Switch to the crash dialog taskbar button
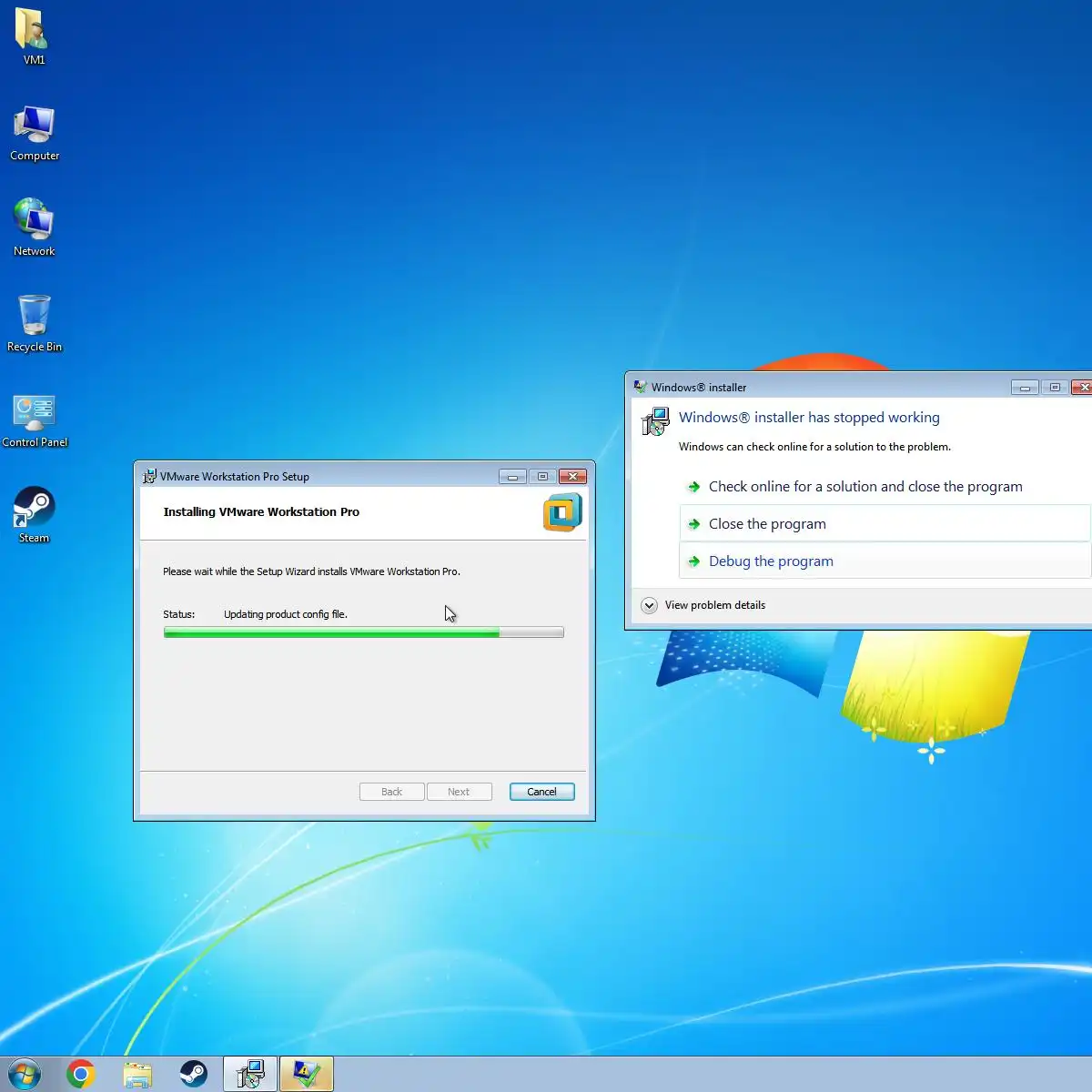 click(307, 1075)
